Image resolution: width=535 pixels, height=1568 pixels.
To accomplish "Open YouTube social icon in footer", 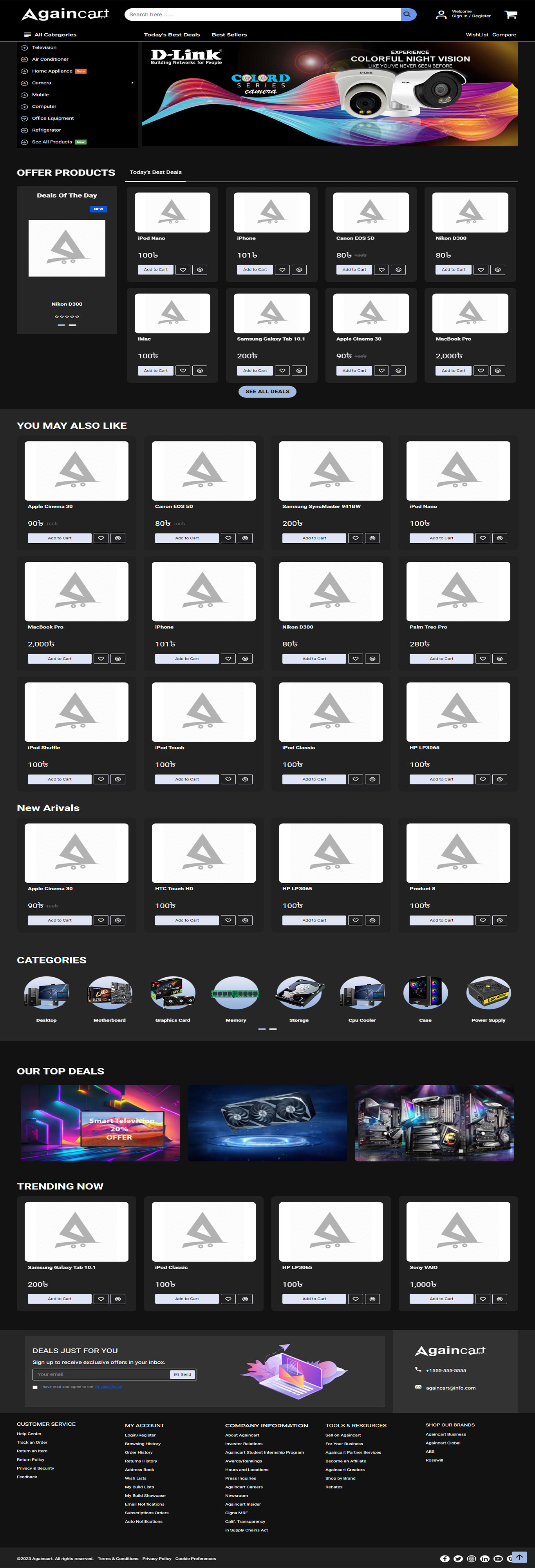I will tap(498, 1558).
